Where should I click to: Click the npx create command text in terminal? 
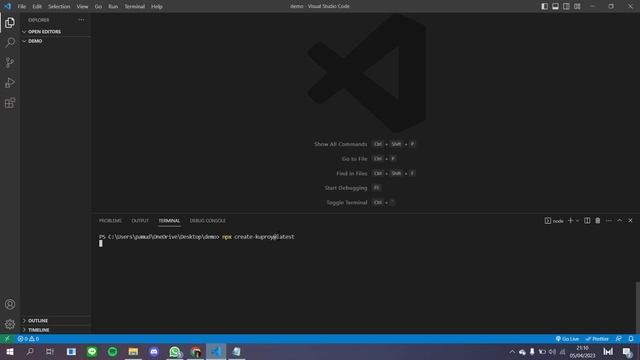tap(258, 237)
